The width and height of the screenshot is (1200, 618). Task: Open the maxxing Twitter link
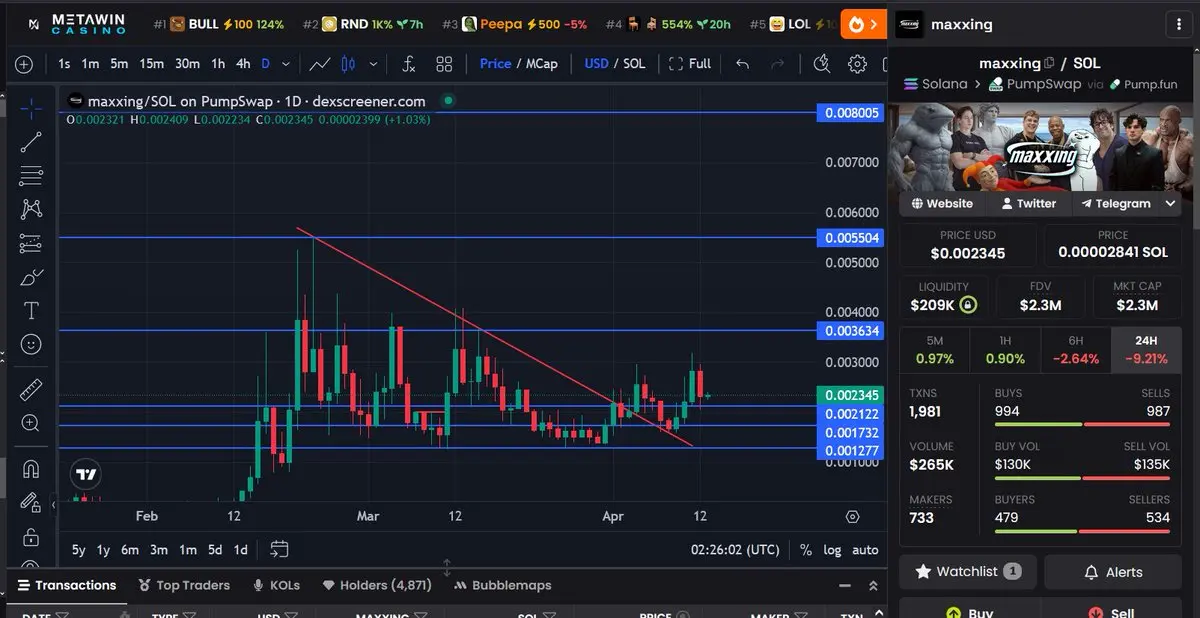click(x=1028, y=203)
